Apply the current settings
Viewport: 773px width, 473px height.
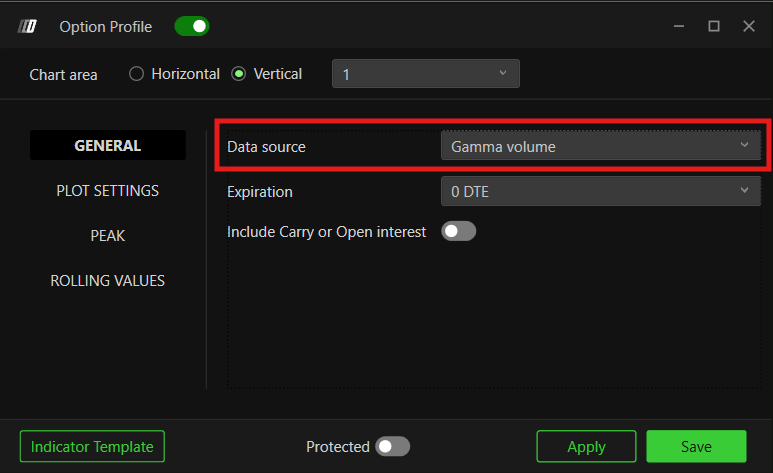click(586, 446)
